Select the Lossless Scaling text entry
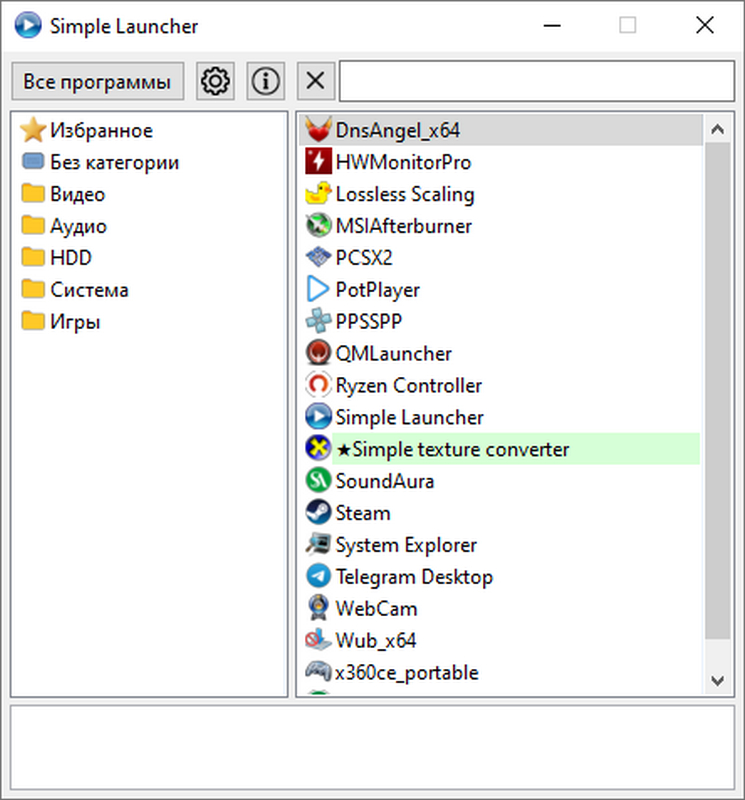Image resolution: width=745 pixels, height=800 pixels. 405,194
